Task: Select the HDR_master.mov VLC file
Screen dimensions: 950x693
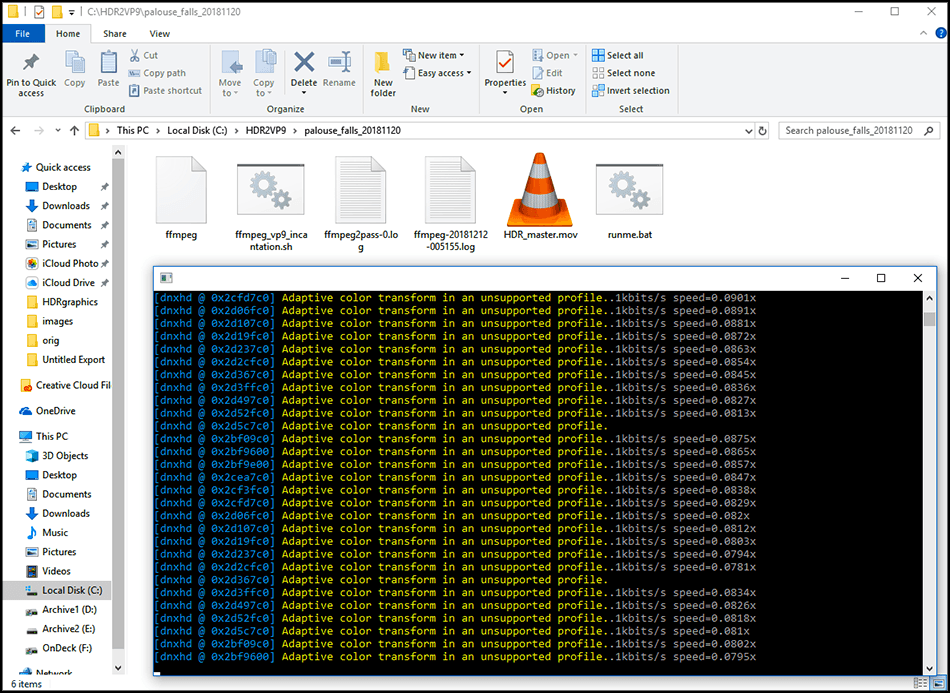Action: 540,196
